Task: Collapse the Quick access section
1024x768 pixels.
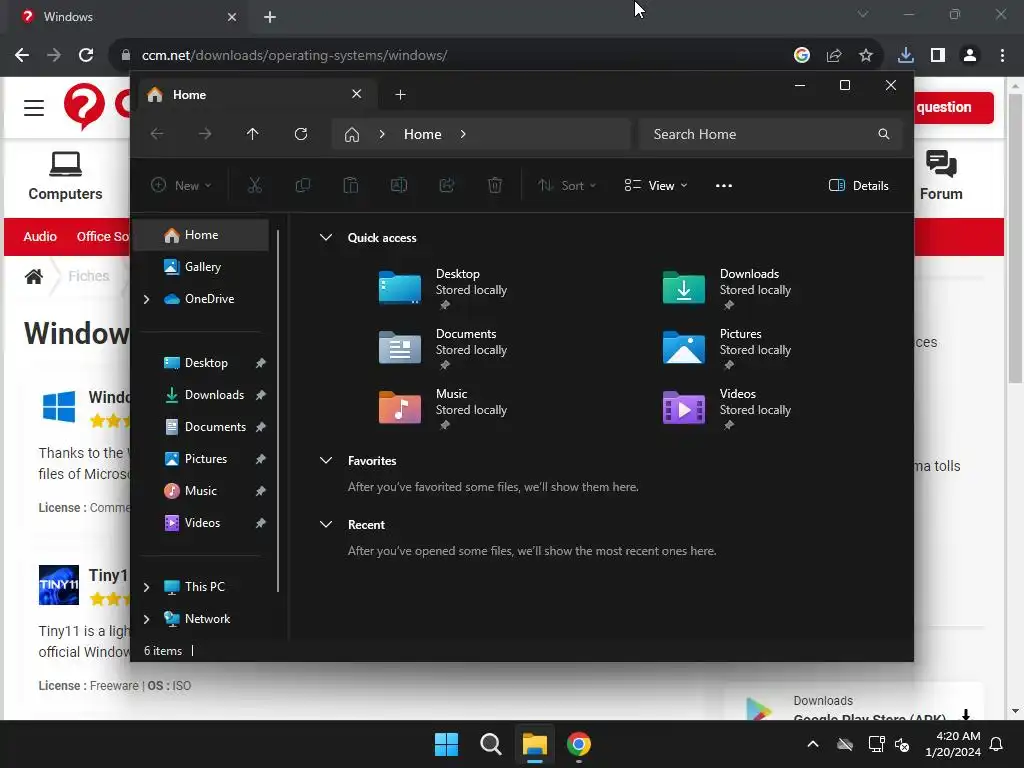Action: point(326,237)
